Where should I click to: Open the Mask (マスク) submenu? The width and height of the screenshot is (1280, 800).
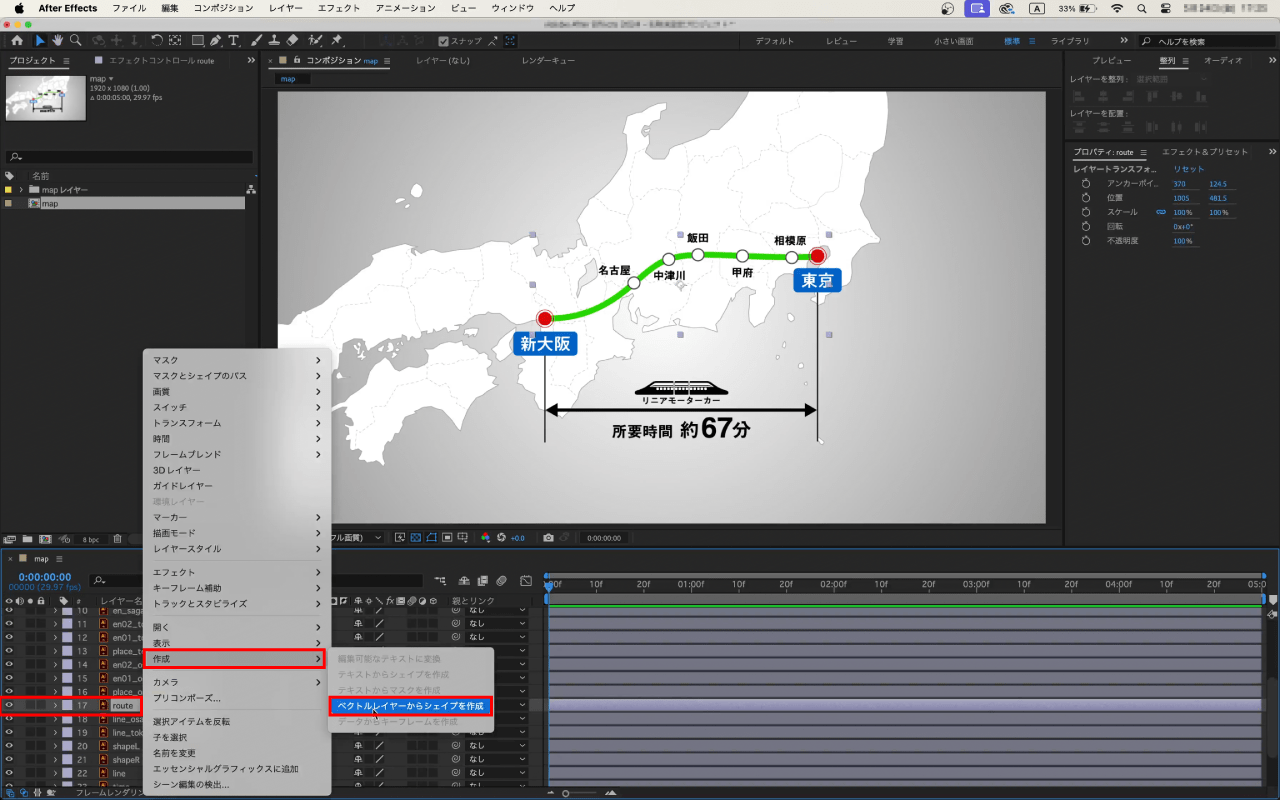(237, 360)
